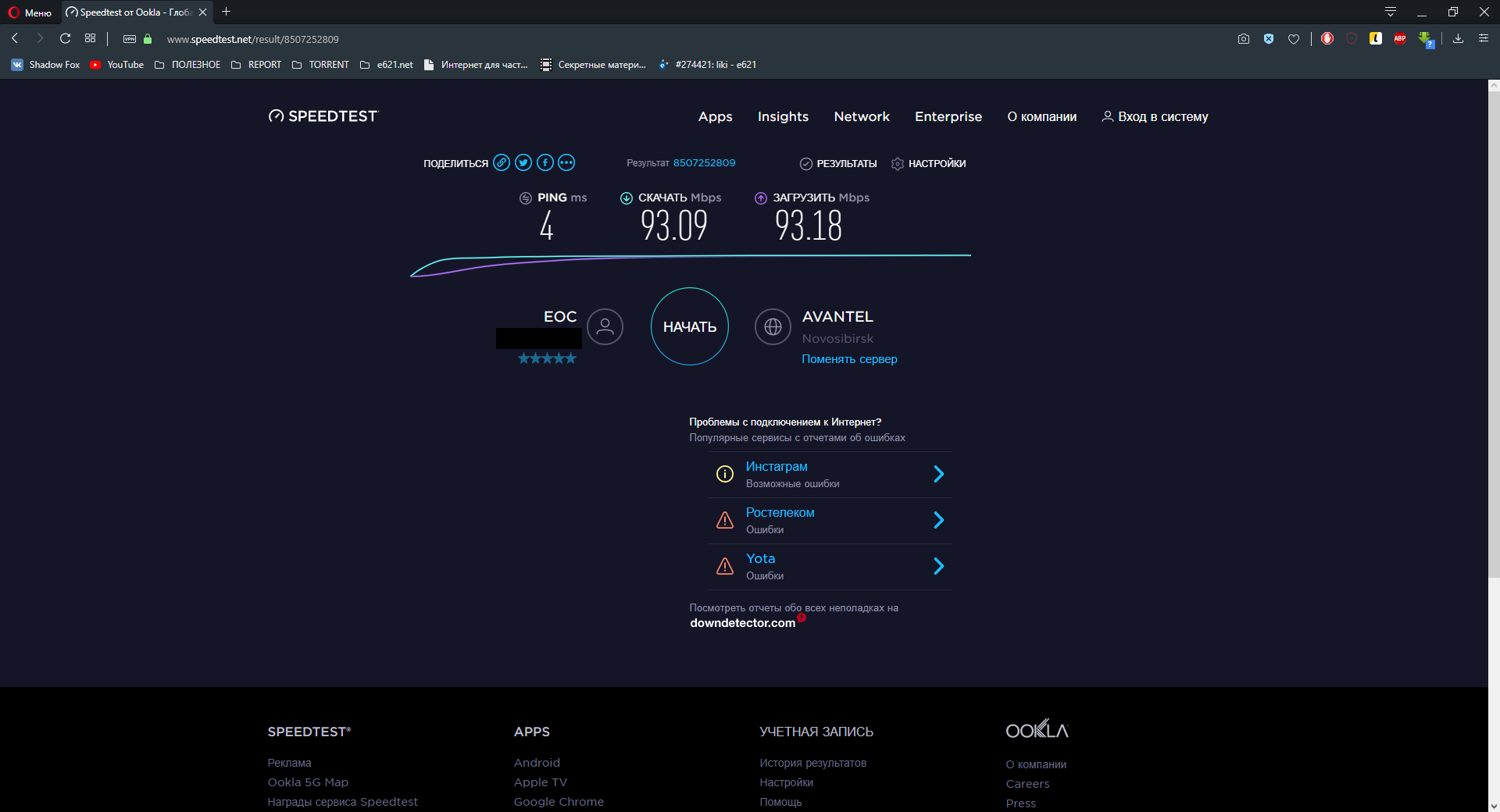Open more sharing options ellipsis icon
This screenshot has width=1500, height=812.
point(566,162)
